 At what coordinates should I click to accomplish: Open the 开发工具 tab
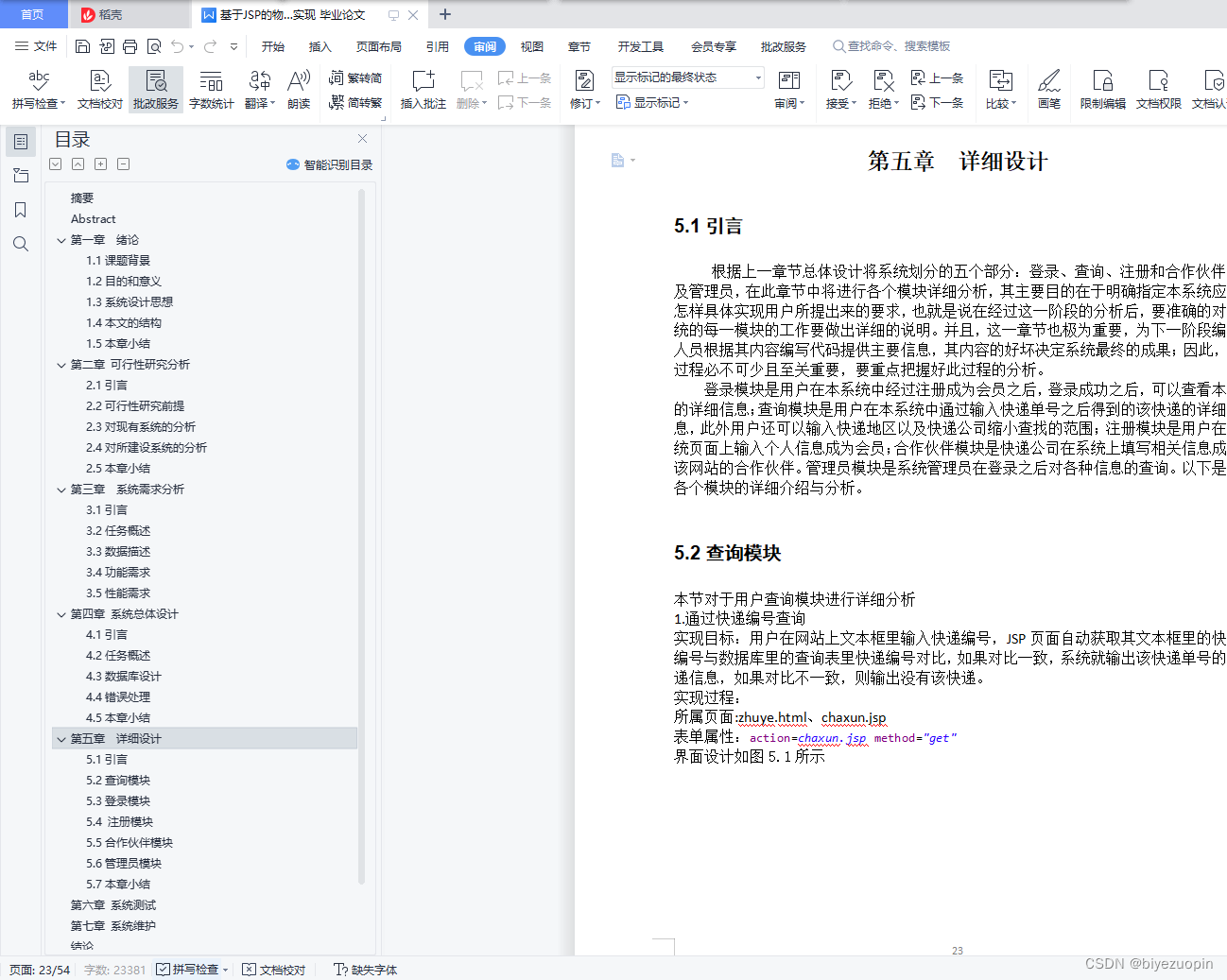pos(641,46)
